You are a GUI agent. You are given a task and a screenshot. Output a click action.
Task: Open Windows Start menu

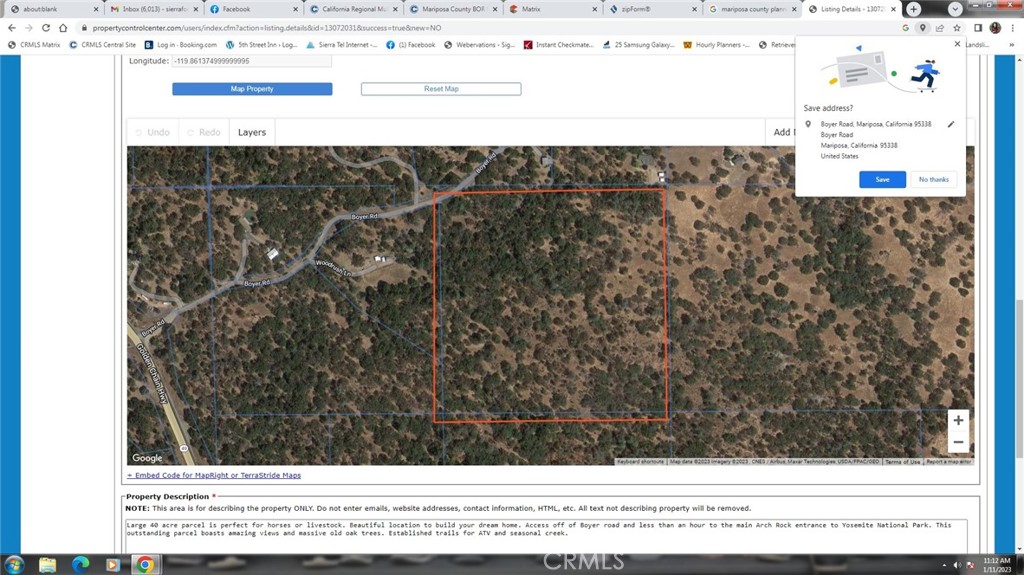[x=14, y=565]
